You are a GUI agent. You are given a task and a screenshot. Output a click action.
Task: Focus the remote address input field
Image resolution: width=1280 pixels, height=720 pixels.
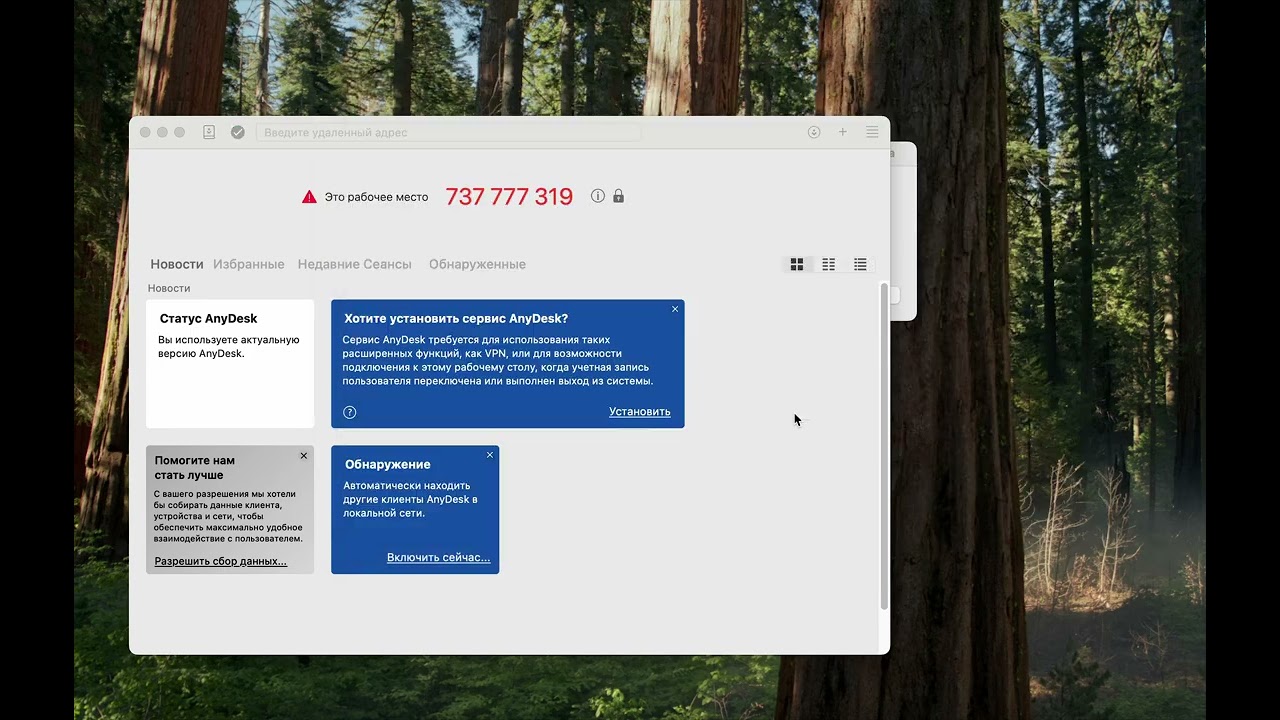coord(448,132)
